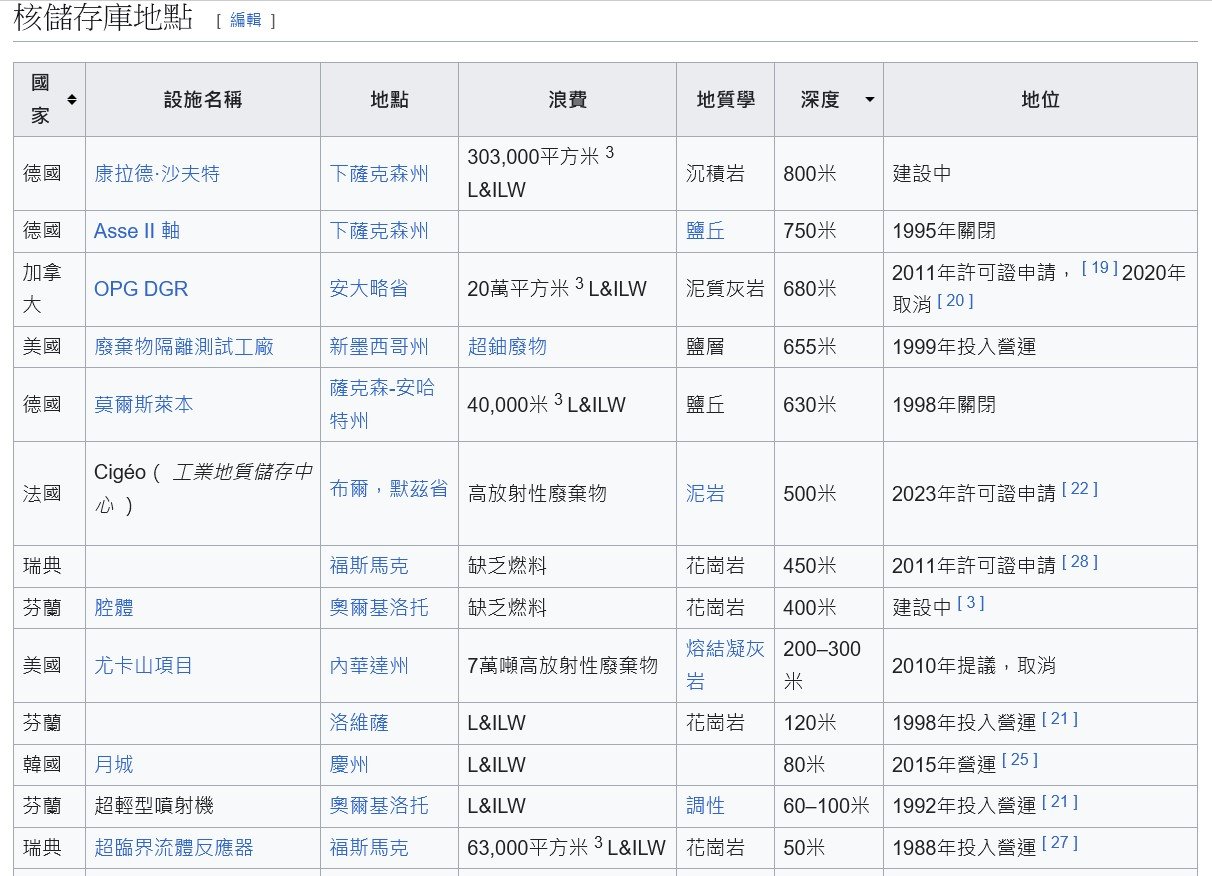Viewport: 1212px width, 876px height.
Task: Select the 超輕型噴射機 facility cell
Action: pyautogui.click(x=203, y=806)
